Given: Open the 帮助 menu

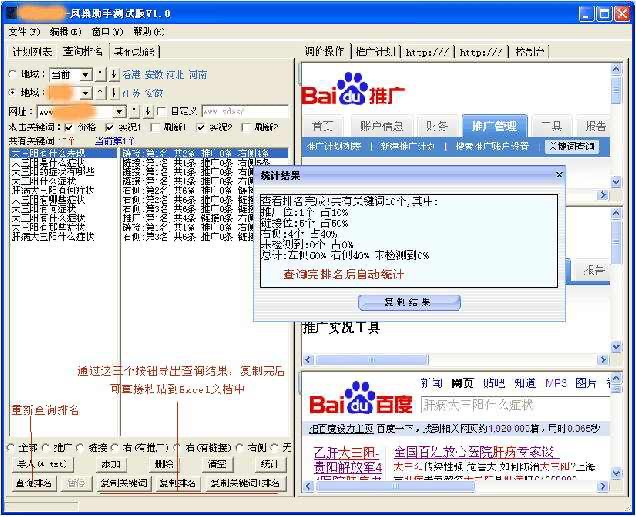Looking at the screenshot, I should (149, 32).
